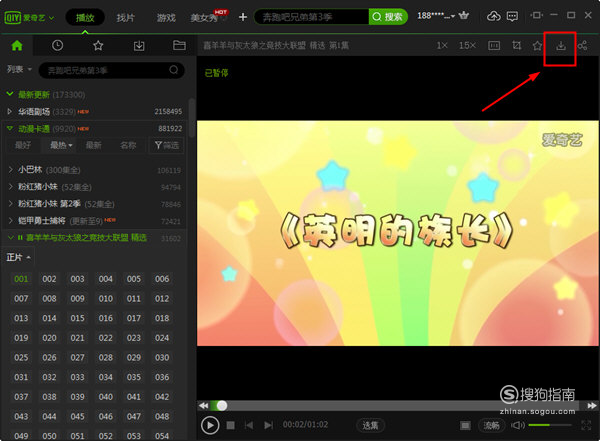Collapse 喜羊羊与灰太狼之竞技大联盟 精选 series
The height and width of the screenshot is (441, 600).
click(11, 238)
